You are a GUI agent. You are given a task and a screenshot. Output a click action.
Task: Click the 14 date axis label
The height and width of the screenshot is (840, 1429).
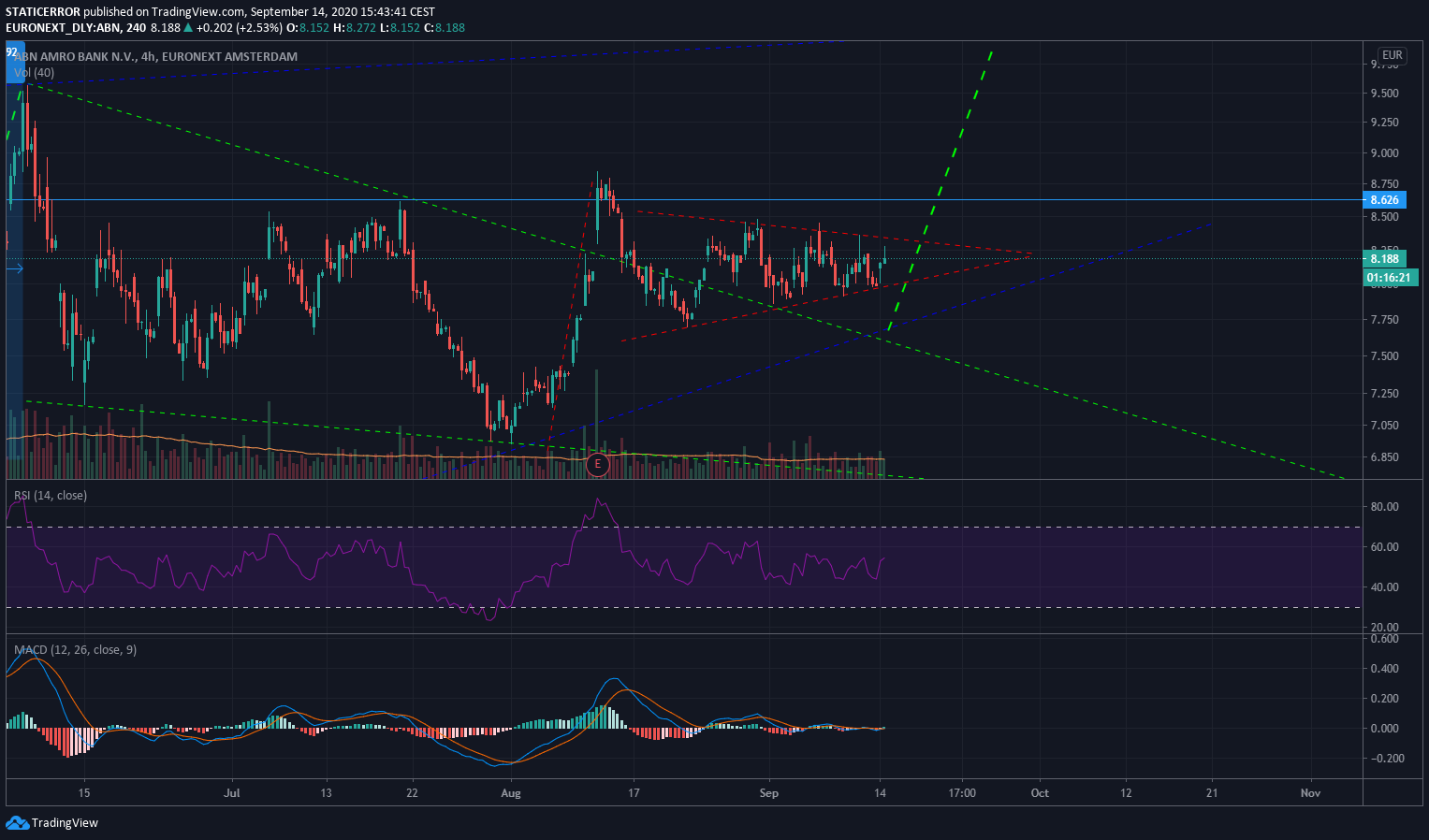881,793
